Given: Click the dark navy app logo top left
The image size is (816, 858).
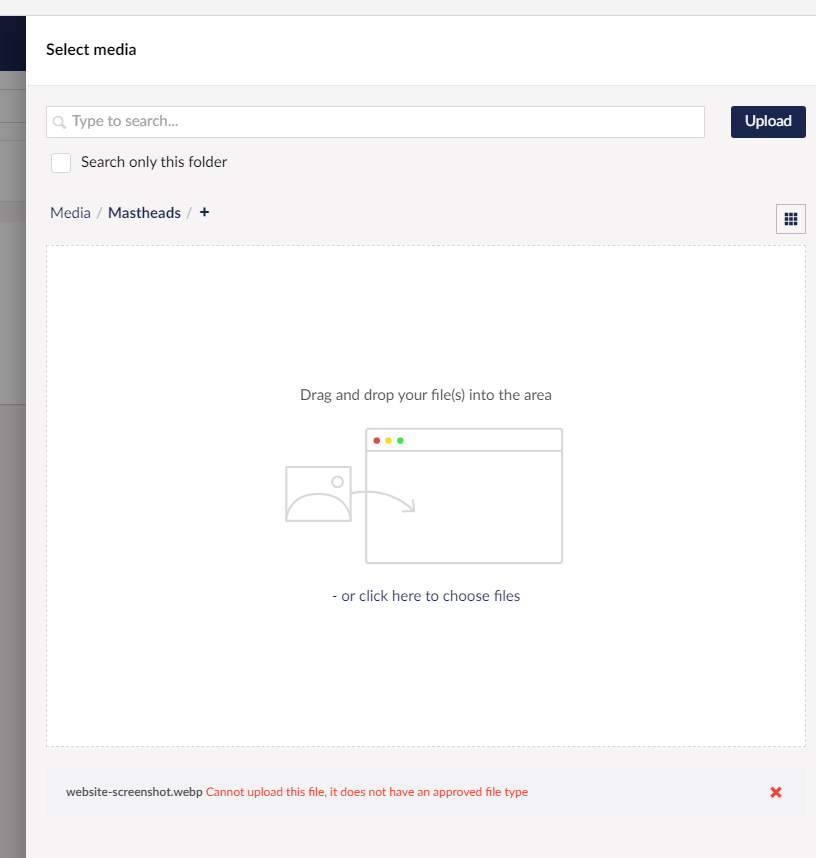Looking at the screenshot, I should [x=12, y=44].
